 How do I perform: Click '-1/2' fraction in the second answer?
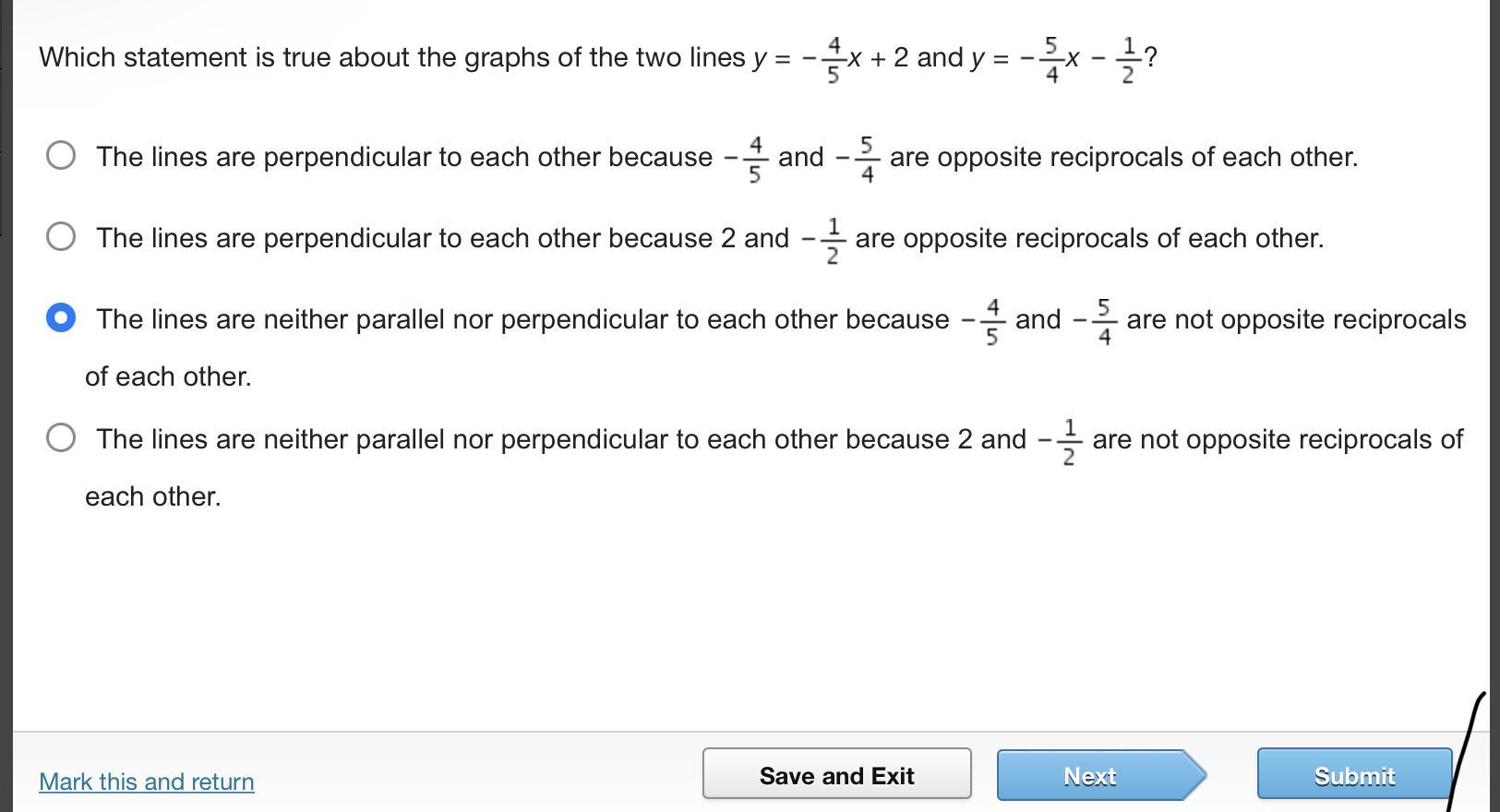tap(824, 240)
